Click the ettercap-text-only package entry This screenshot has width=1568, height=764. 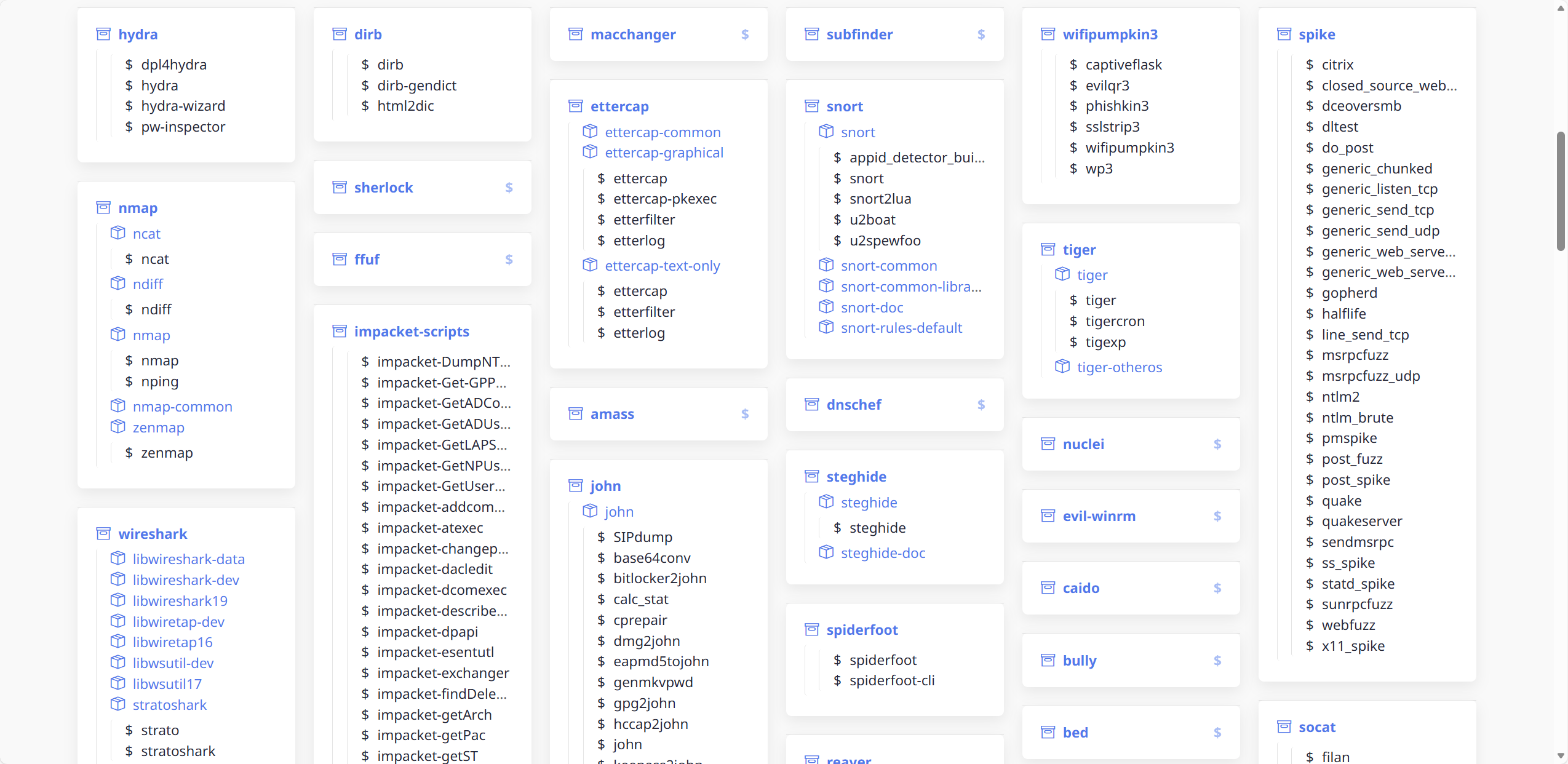tap(662, 266)
